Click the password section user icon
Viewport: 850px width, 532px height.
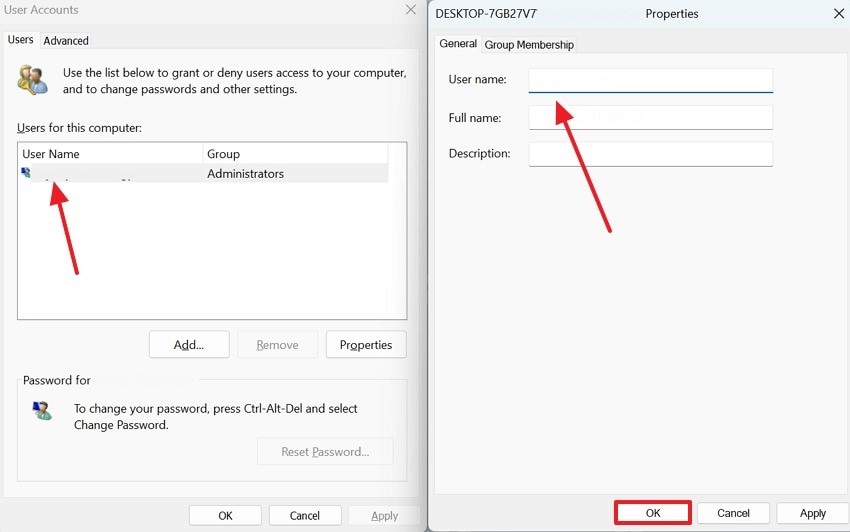pos(42,411)
